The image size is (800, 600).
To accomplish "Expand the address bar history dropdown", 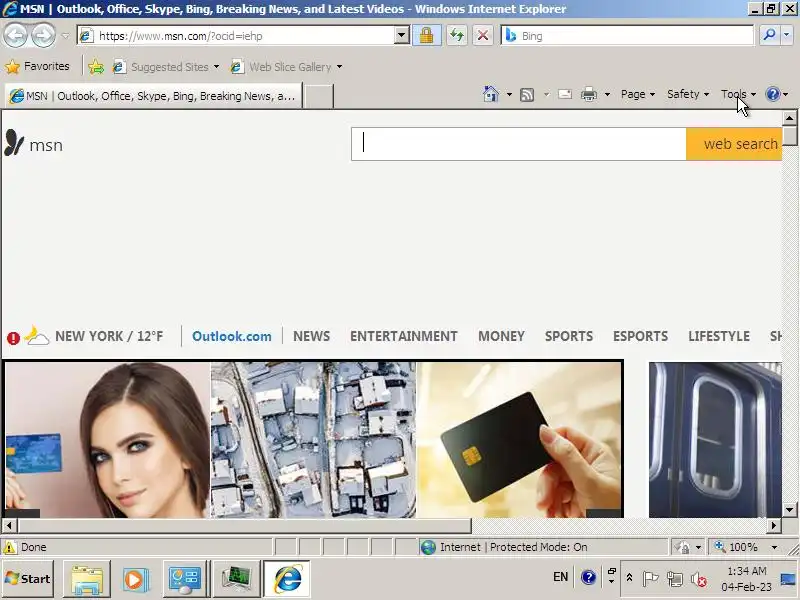I will [402, 36].
